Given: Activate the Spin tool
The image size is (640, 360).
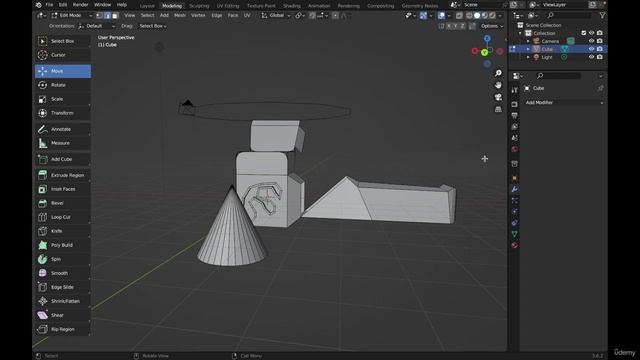Looking at the screenshot, I should [x=63, y=259].
